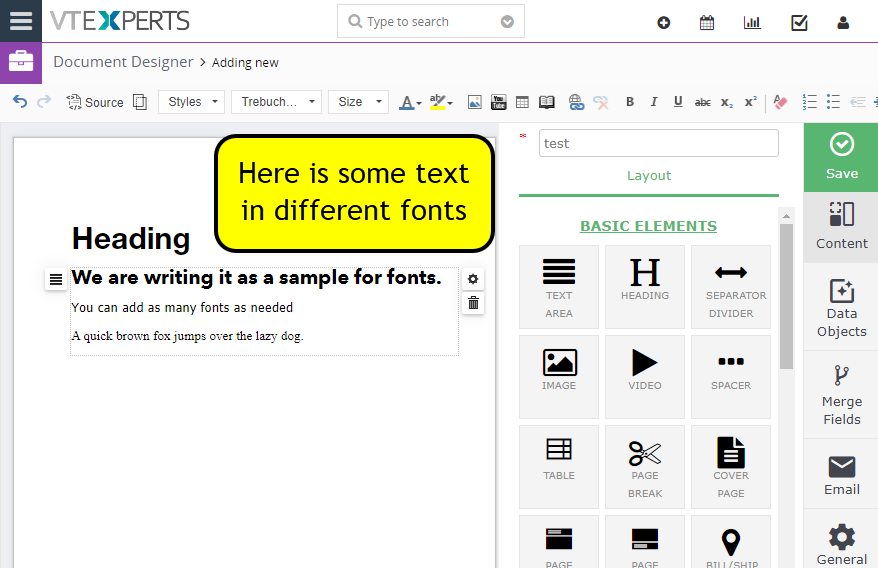Open the user profile icon
878x568 pixels.
843,22
